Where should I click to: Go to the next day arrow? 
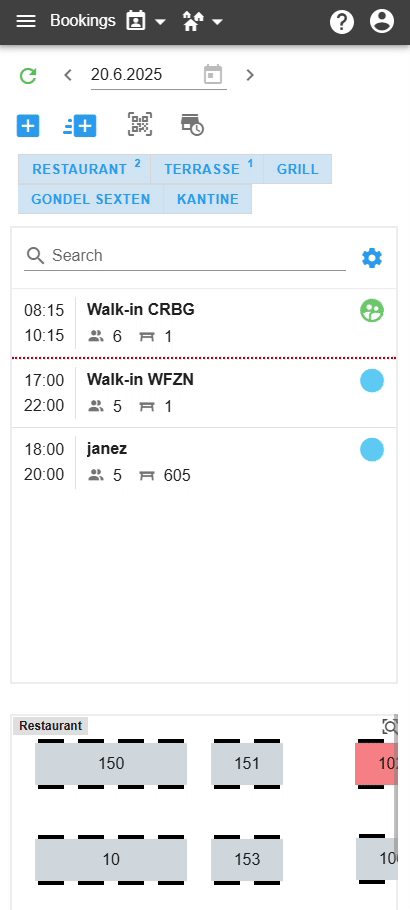click(250, 75)
